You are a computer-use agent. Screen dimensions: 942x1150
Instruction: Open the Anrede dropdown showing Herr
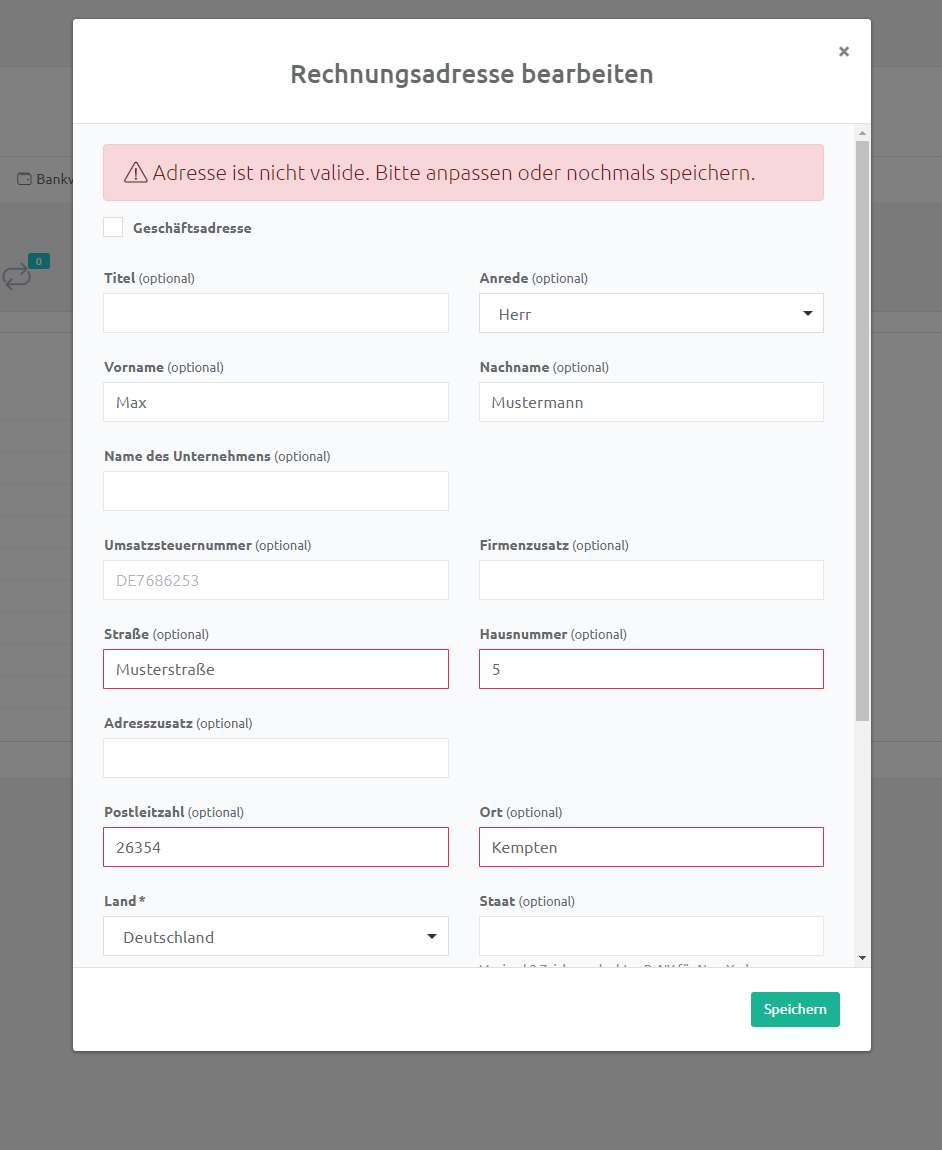tap(651, 313)
